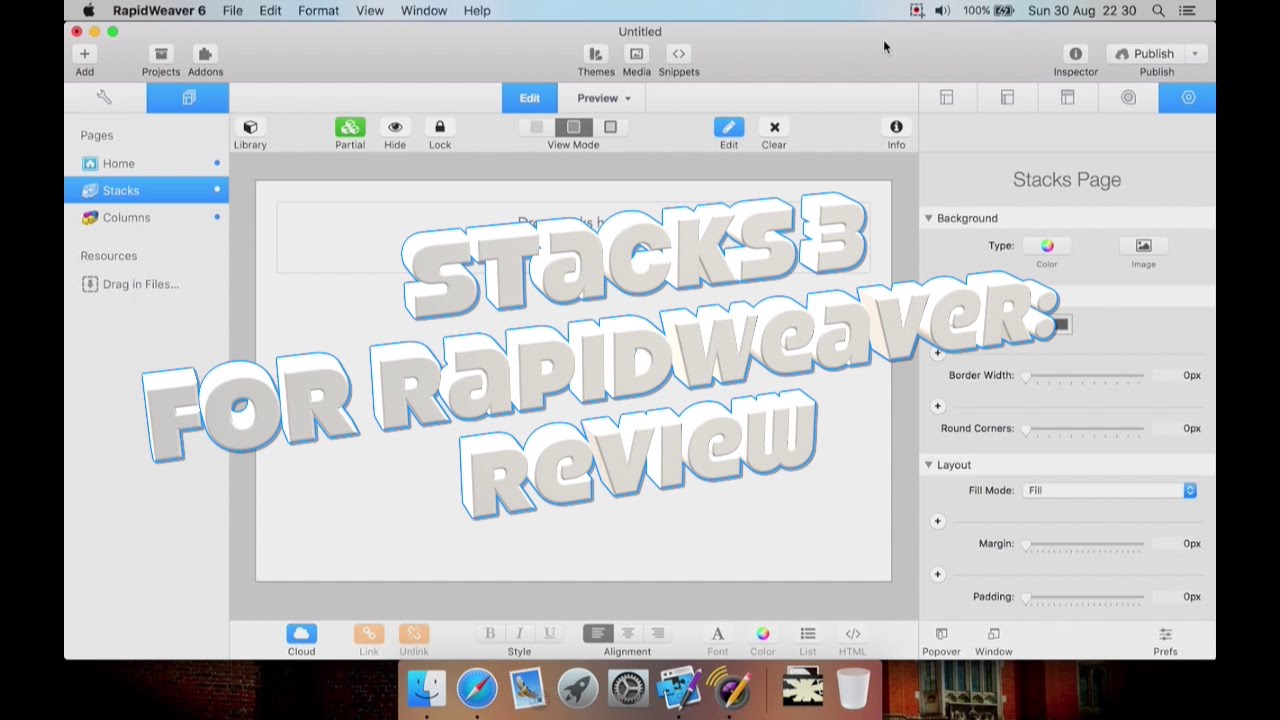Open the Format menu
This screenshot has width=1280, height=720.
318,10
